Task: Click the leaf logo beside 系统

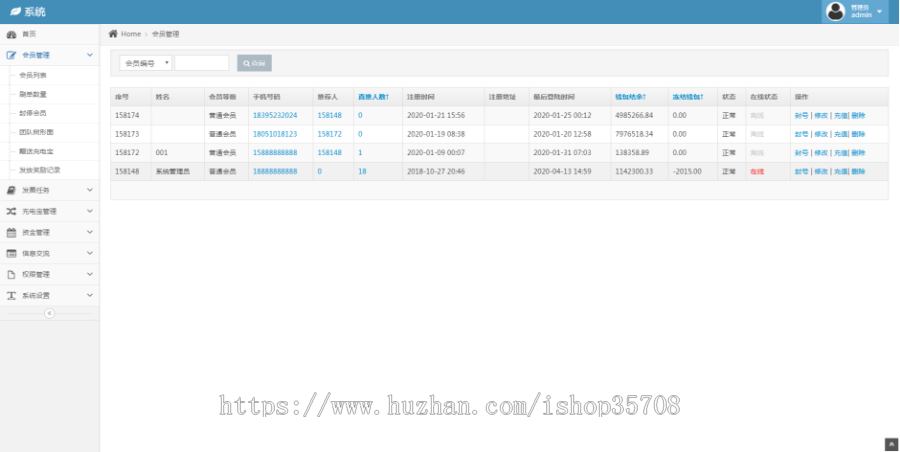Action: pos(15,11)
